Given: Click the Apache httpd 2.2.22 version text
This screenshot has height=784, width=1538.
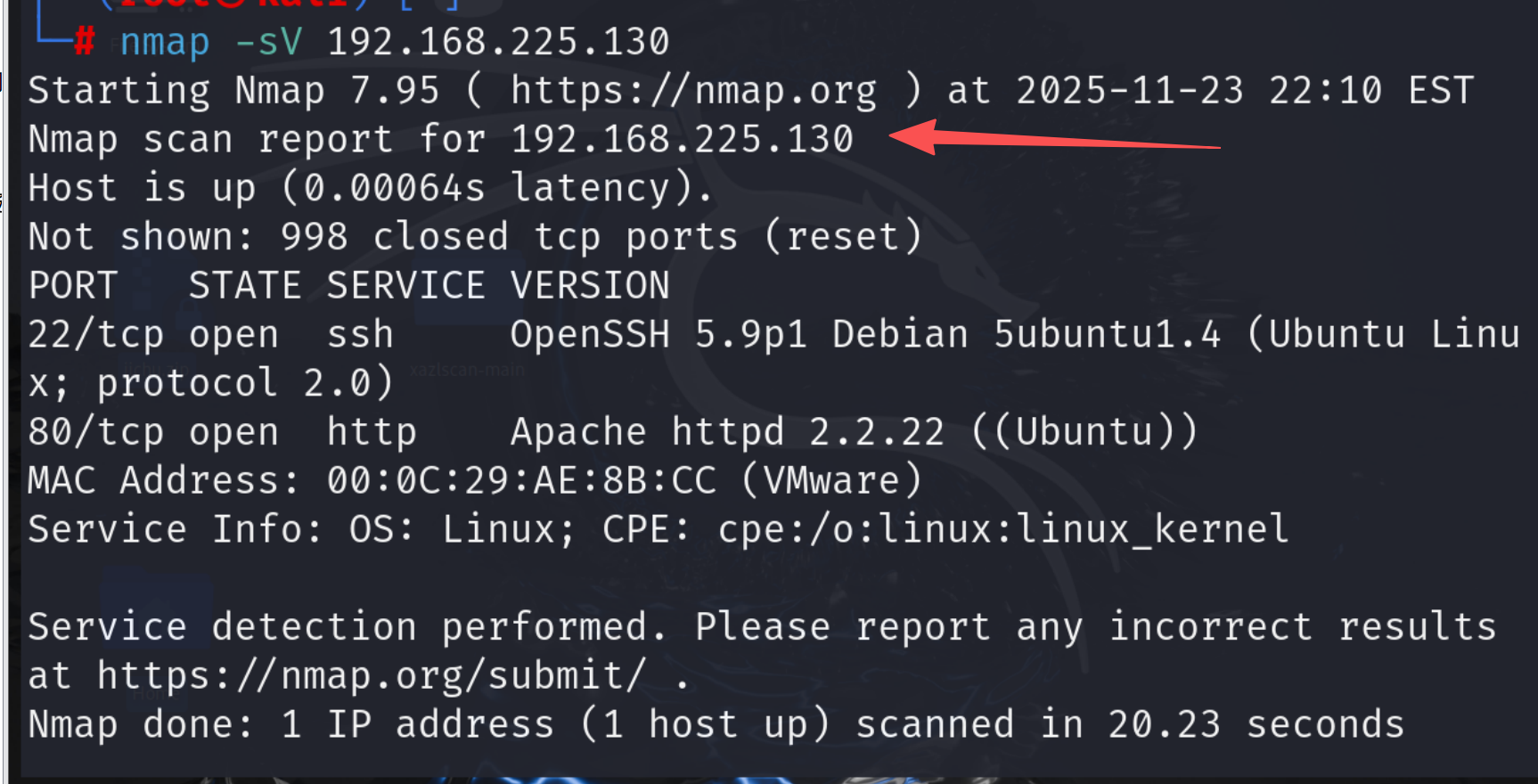Looking at the screenshot, I should [x=727, y=432].
